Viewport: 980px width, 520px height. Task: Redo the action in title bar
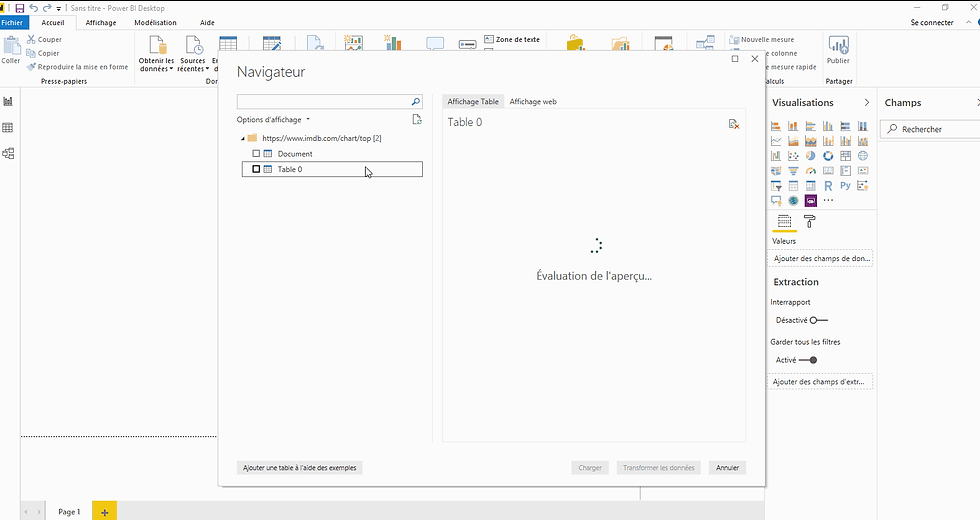[x=47, y=8]
